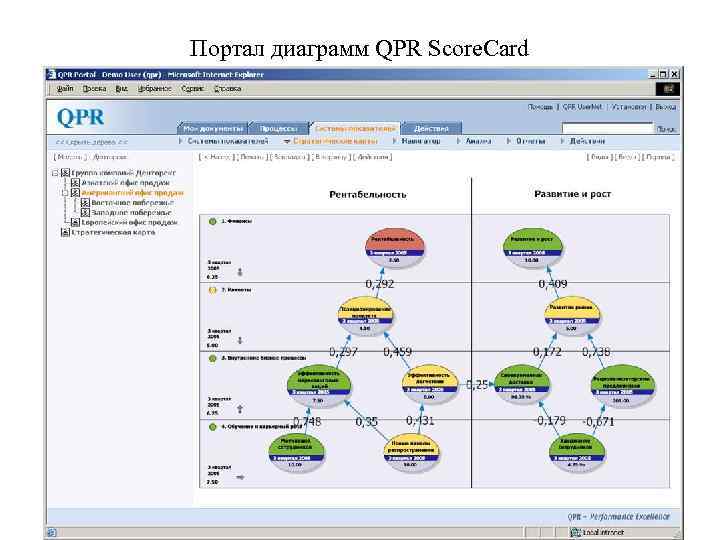Open the Избранное menu
The width and height of the screenshot is (720, 540).
pos(154,89)
